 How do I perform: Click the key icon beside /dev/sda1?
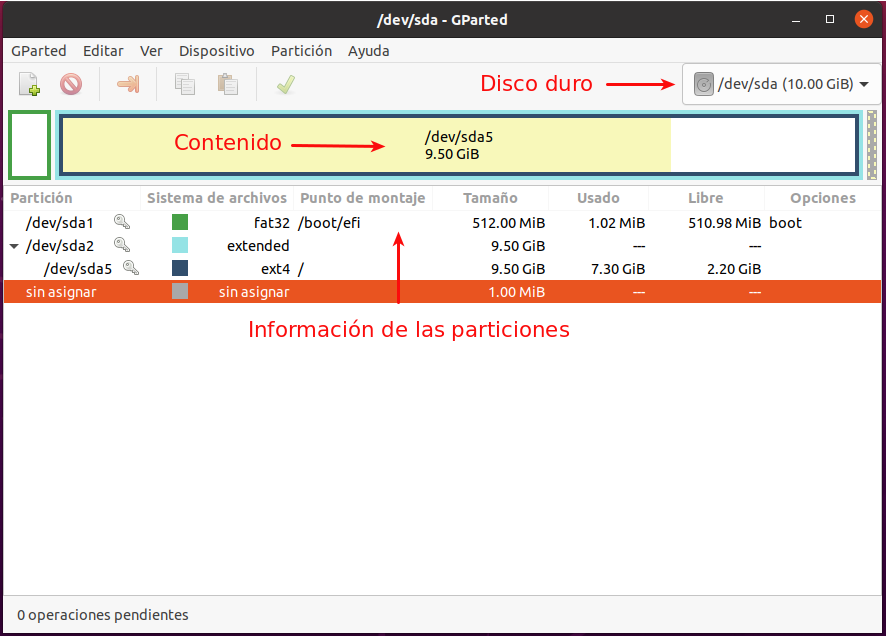(x=120, y=222)
